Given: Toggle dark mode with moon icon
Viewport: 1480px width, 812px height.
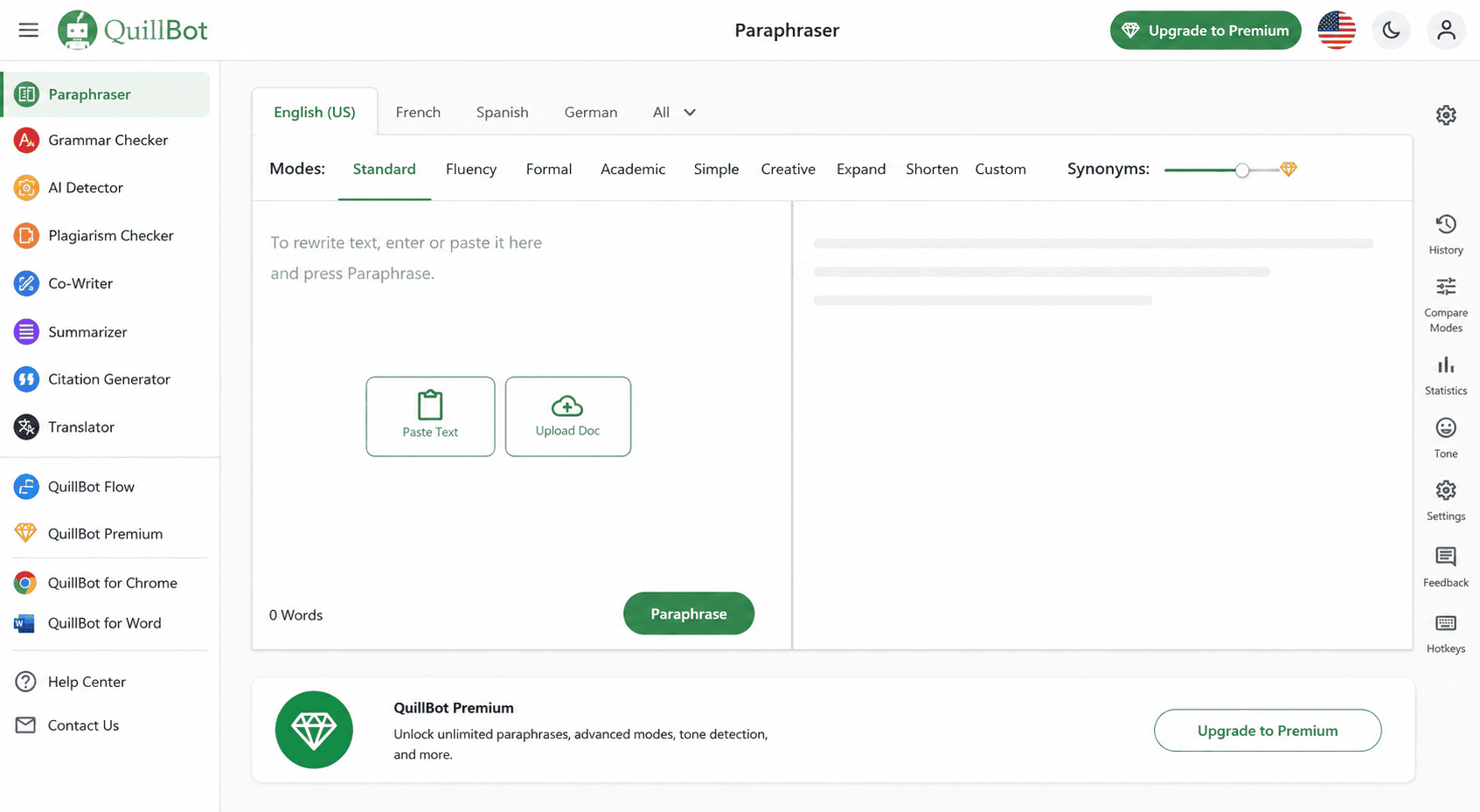Looking at the screenshot, I should [x=1391, y=31].
